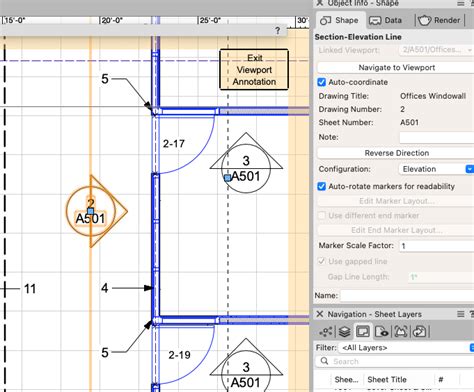Open the Classes tab in Navigation palette
The height and width of the screenshot is (392, 474).
point(325,332)
